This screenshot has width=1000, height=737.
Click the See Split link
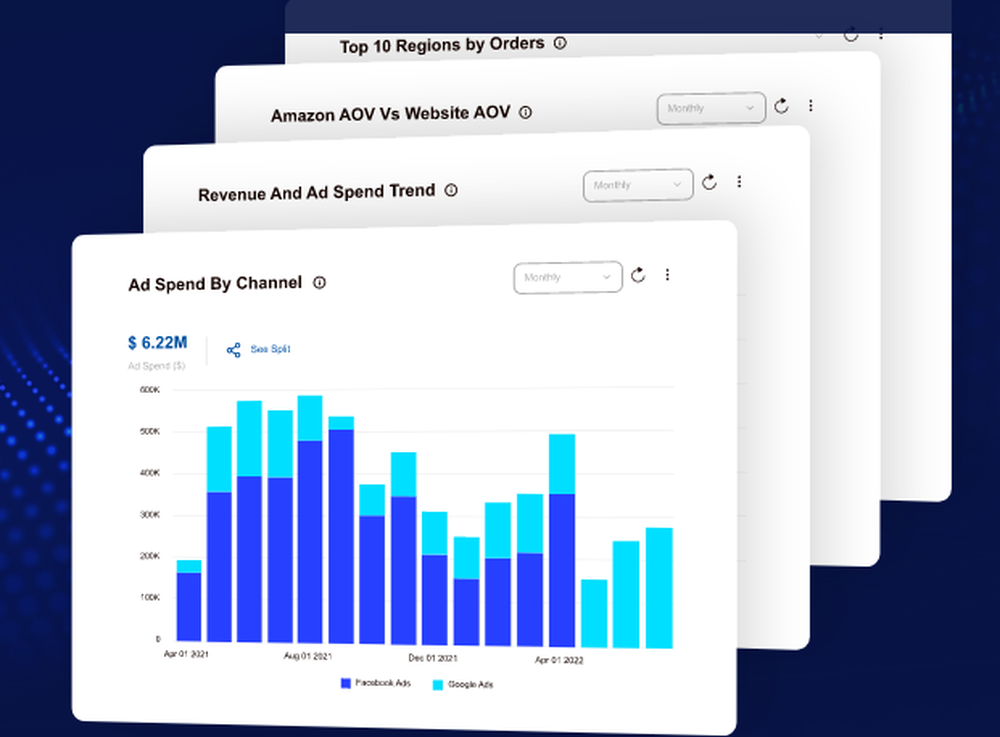[x=270, y=349]
